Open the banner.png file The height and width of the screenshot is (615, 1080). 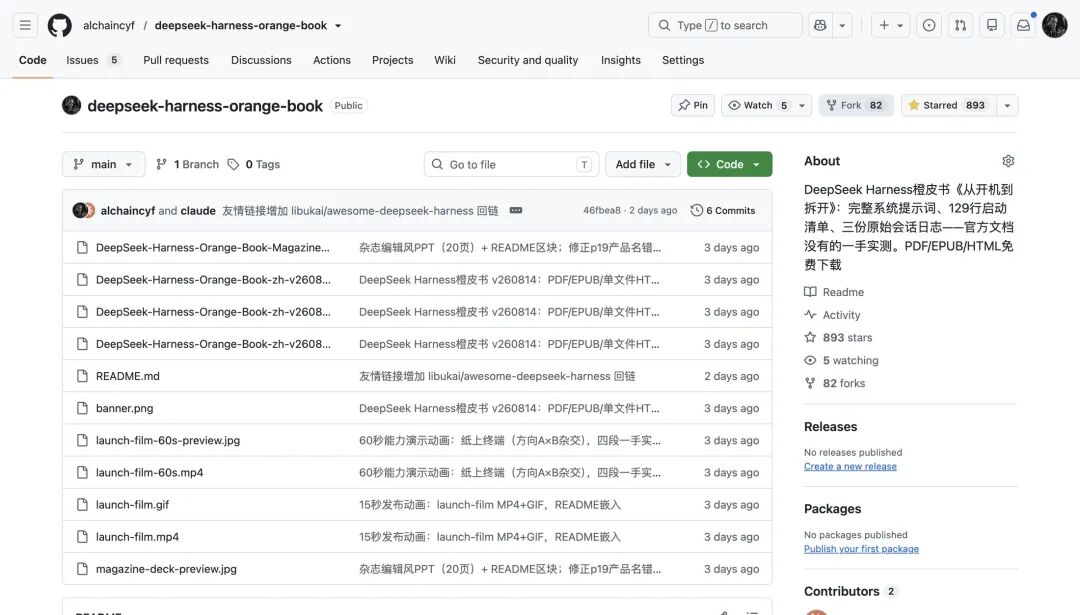[x=124, y=408]
